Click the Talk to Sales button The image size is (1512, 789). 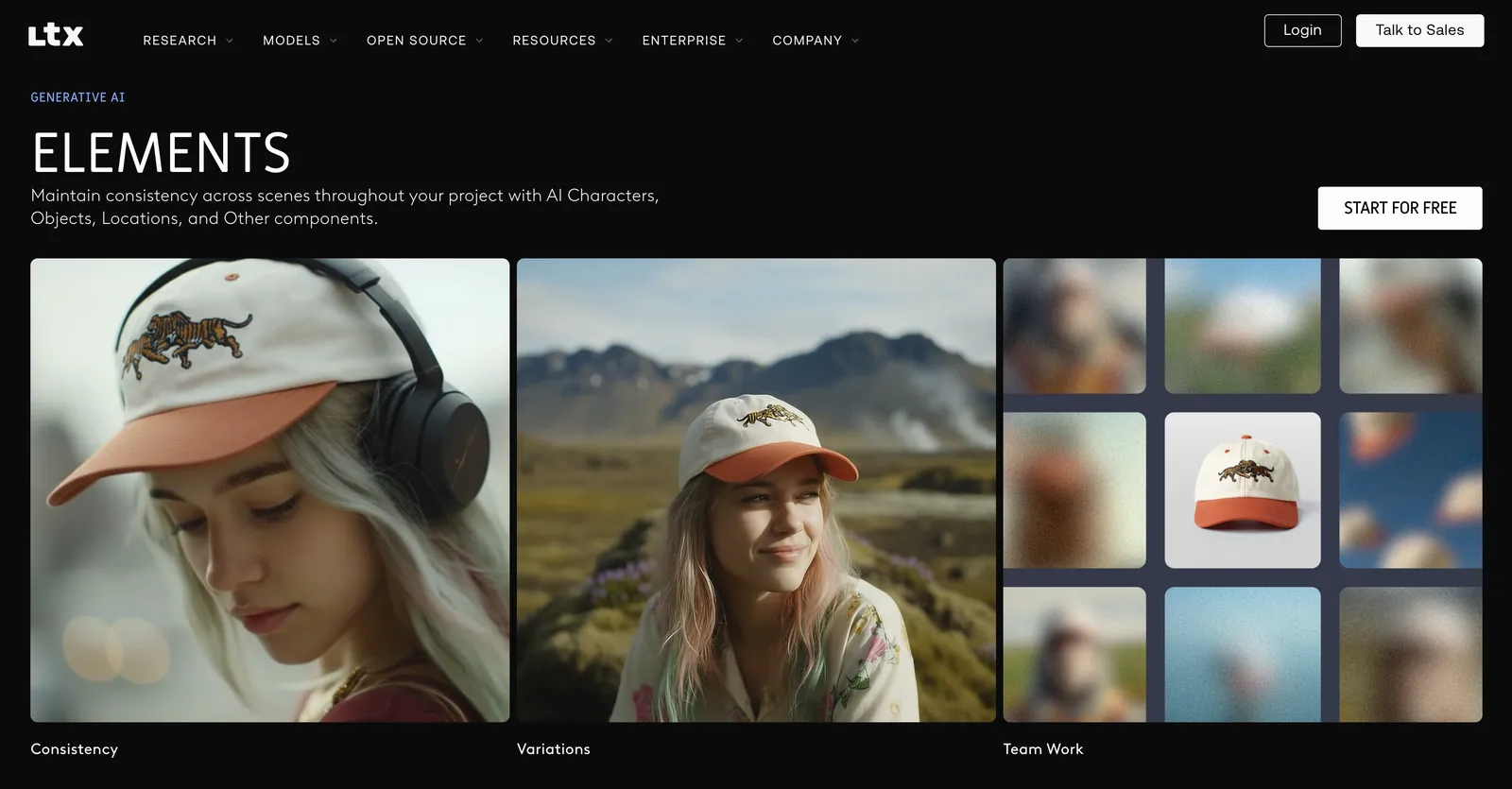pos(1419,30)
